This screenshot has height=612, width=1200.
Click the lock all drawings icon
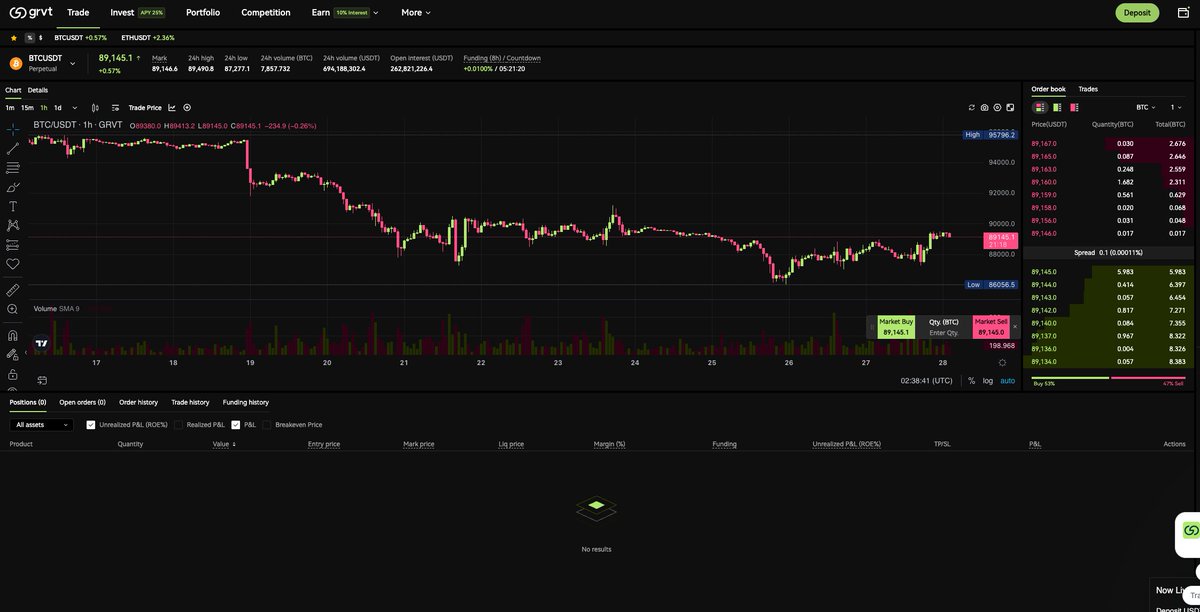pyautogui.click(x=13, y=374)
